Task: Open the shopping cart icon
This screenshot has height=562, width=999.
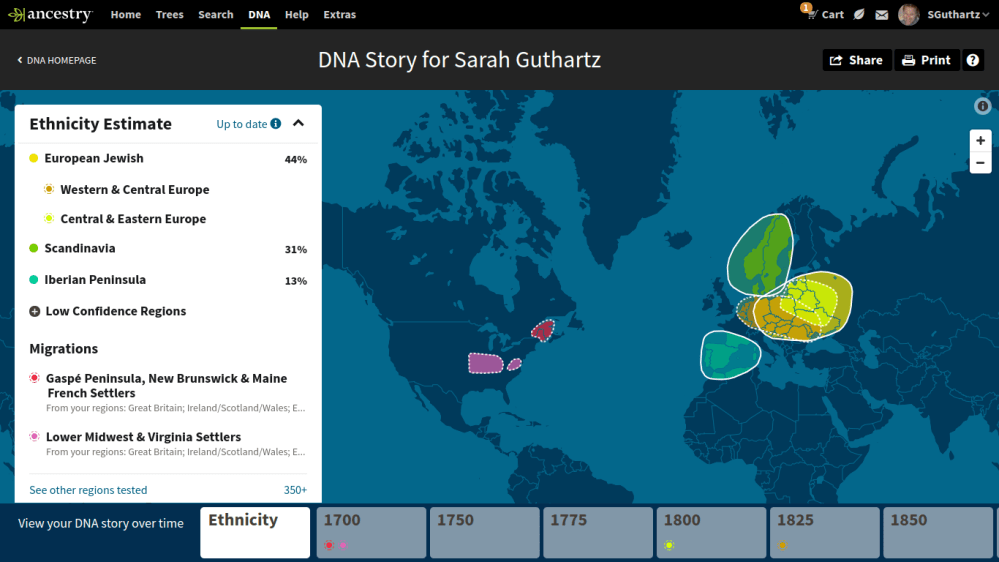Action: coord(824,14)
